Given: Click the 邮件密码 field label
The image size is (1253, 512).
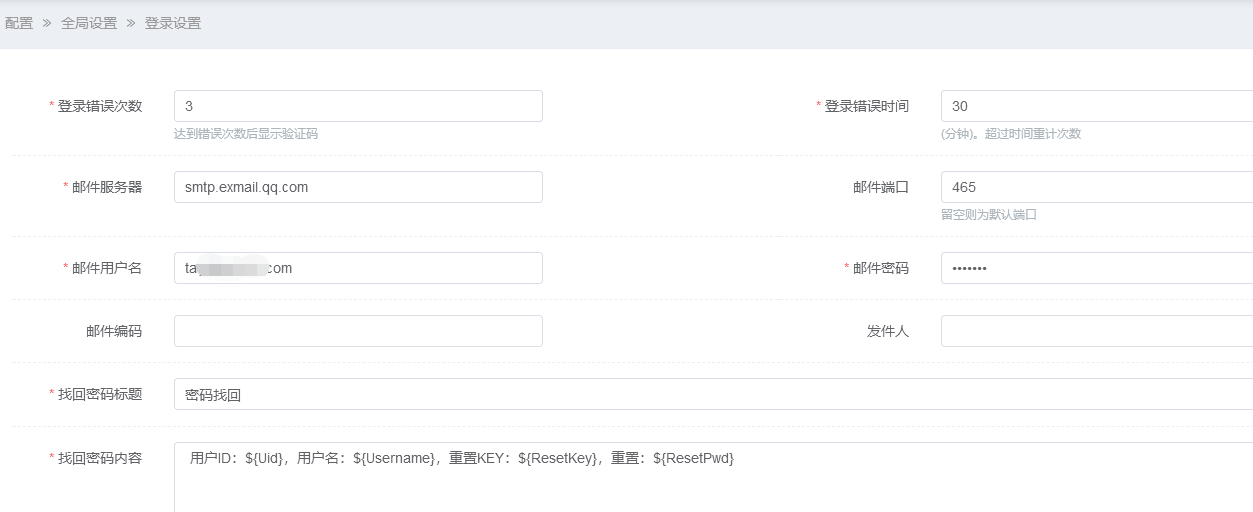Looking at the screenshot, I should (x=880, y=268).
